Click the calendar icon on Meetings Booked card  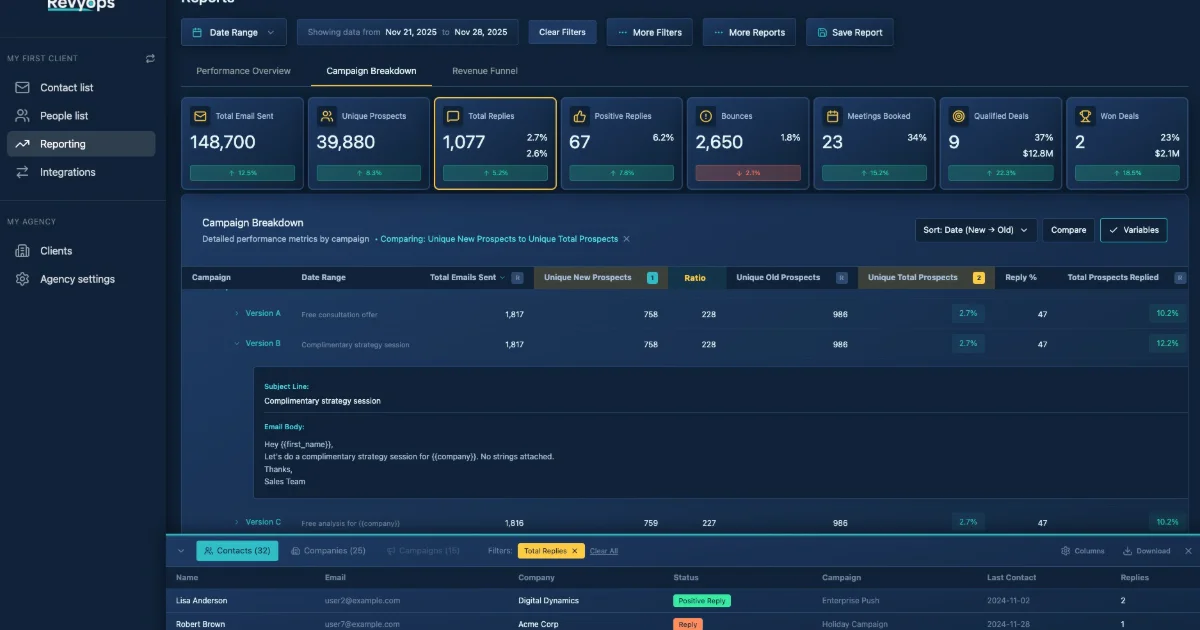[832, 116]
